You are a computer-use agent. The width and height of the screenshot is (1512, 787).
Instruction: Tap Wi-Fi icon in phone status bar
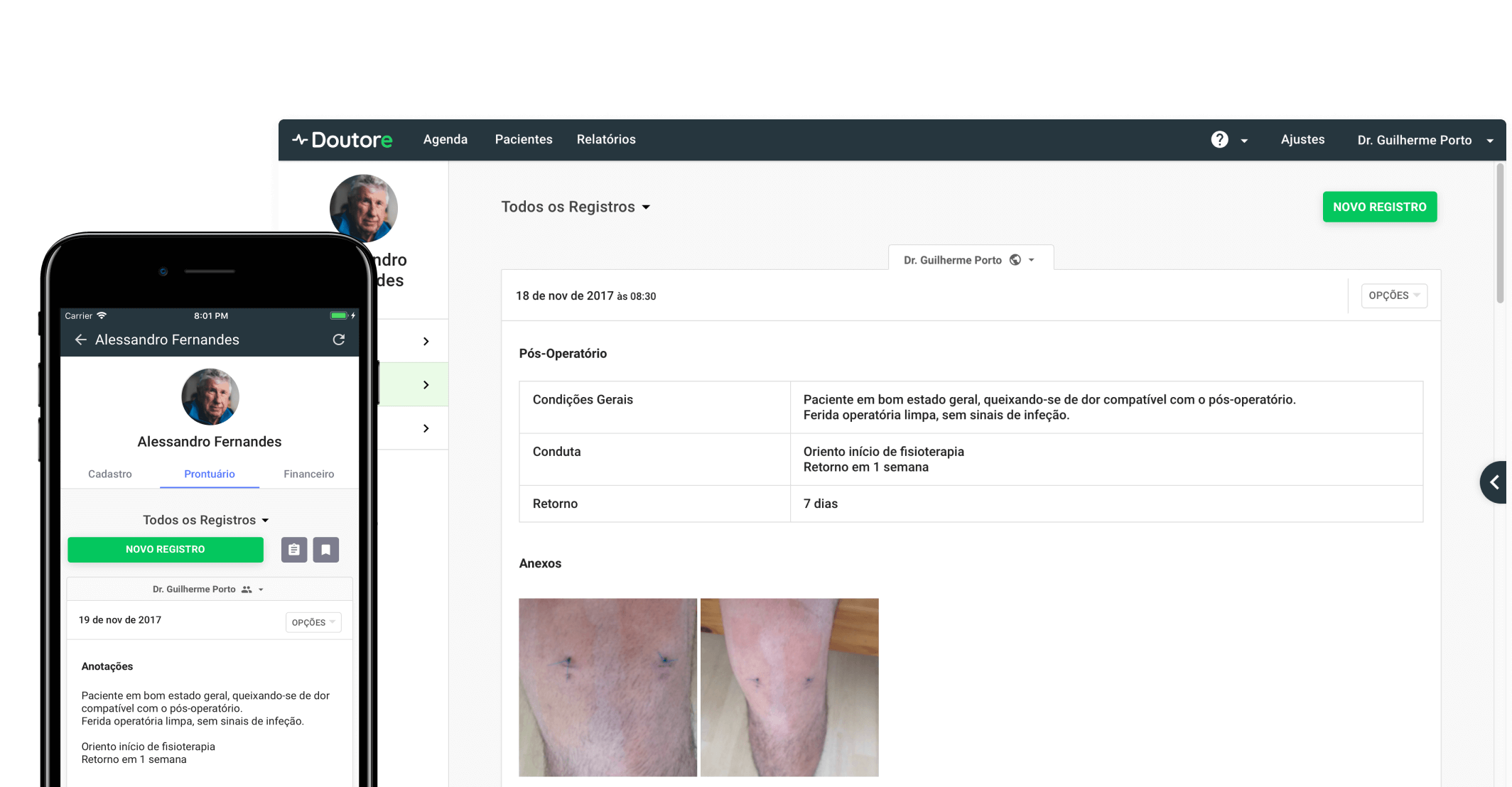(x=102, y=315)
